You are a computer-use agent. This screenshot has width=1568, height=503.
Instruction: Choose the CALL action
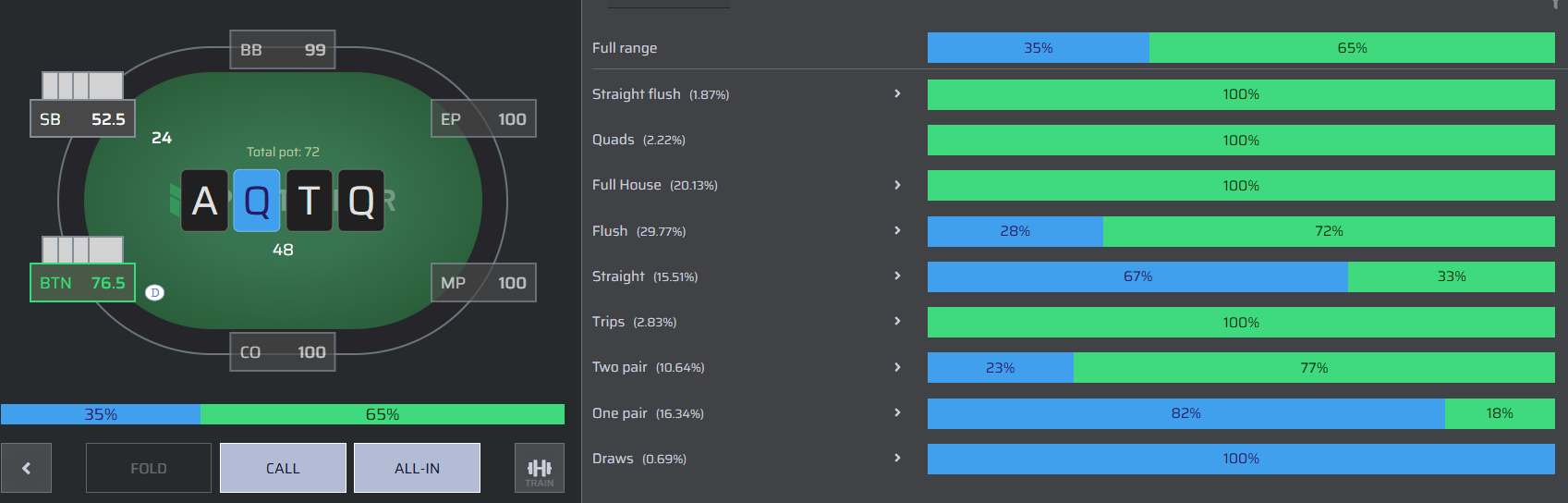click(x=283, y=468)
